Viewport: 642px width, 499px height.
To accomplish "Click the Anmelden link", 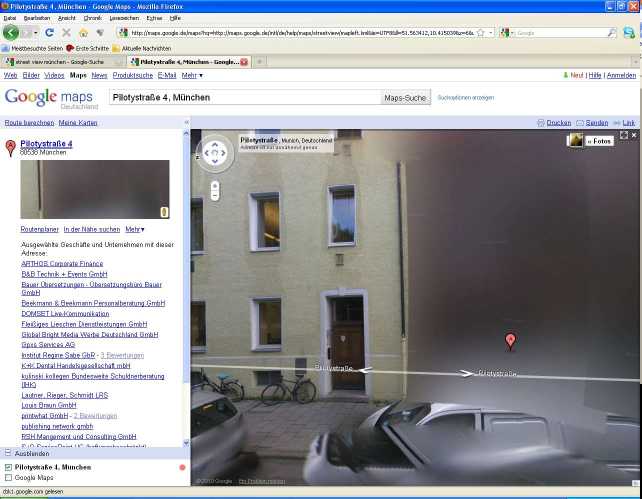I will tap(621, 75).
